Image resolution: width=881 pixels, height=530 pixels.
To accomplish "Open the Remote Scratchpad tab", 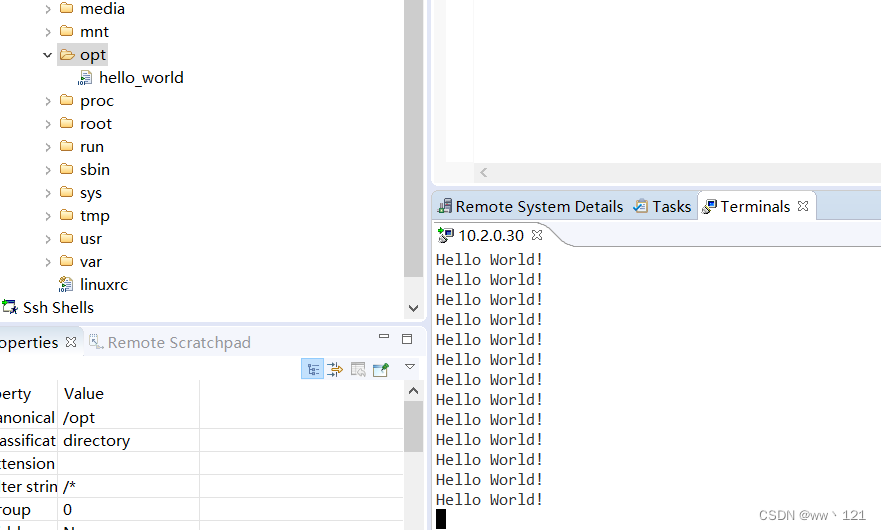I will click(x=179, y=343).
